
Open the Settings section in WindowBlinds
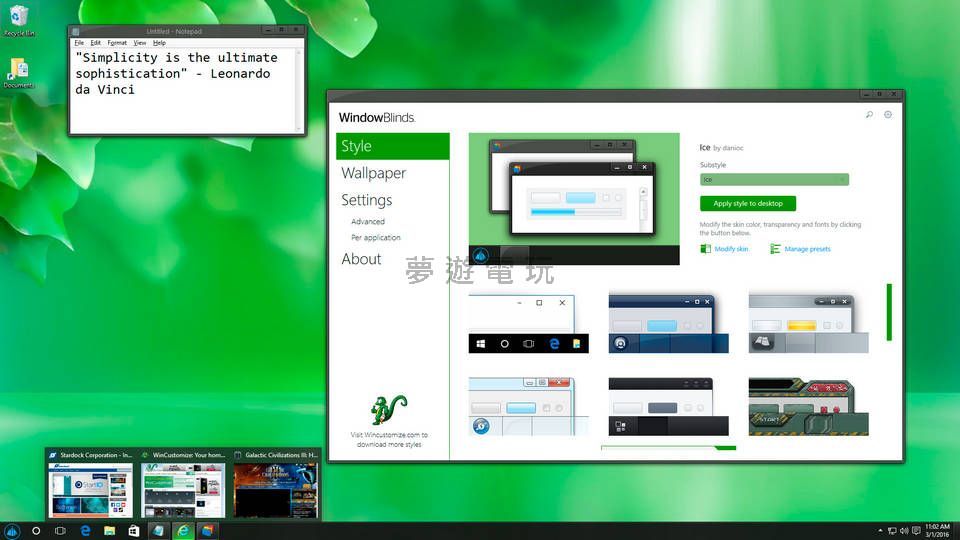pyautogui.click(x=366, y=200)
